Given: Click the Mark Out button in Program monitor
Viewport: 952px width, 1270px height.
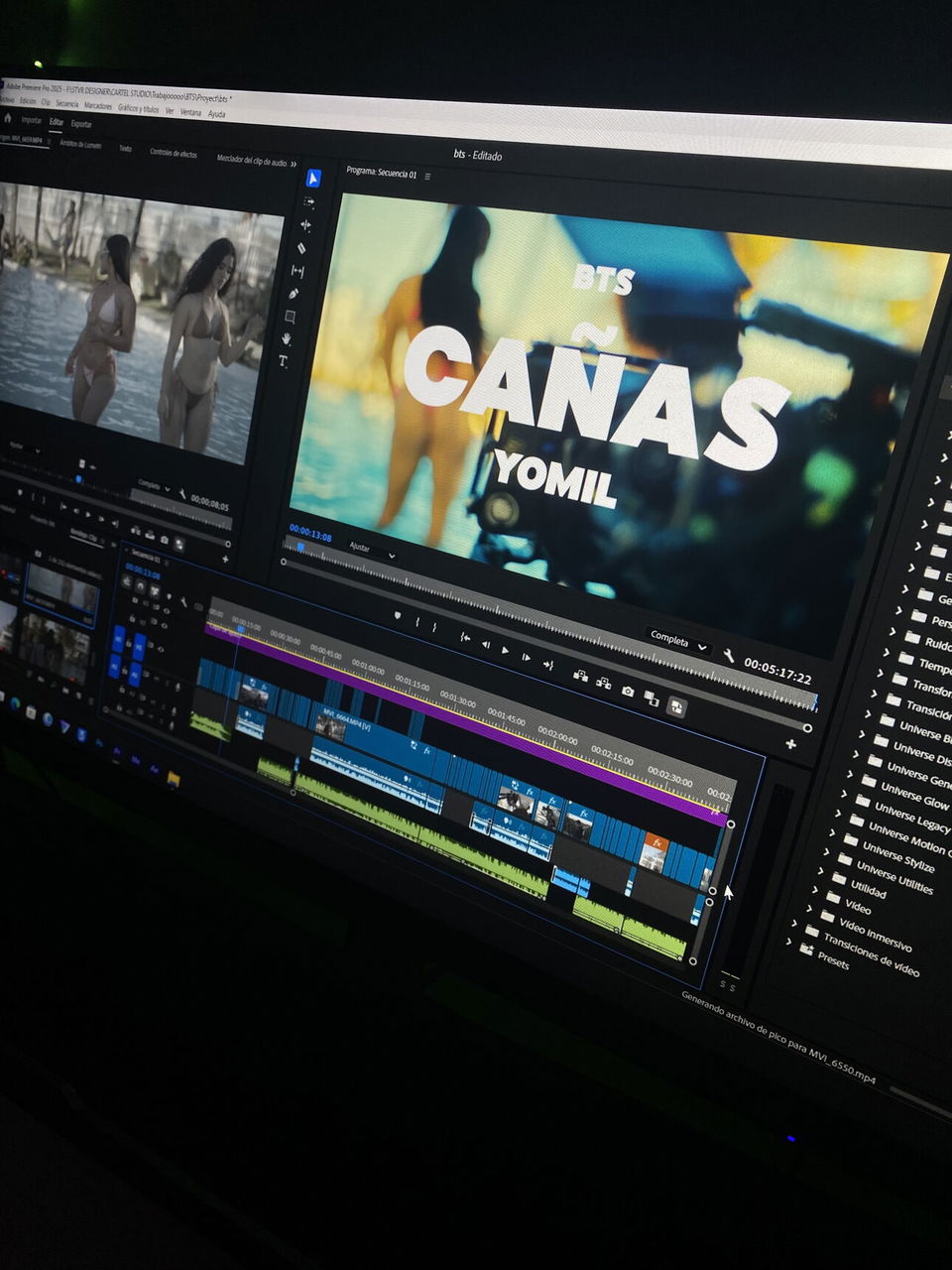Looking at the screenshot, I should pos(434,627).
